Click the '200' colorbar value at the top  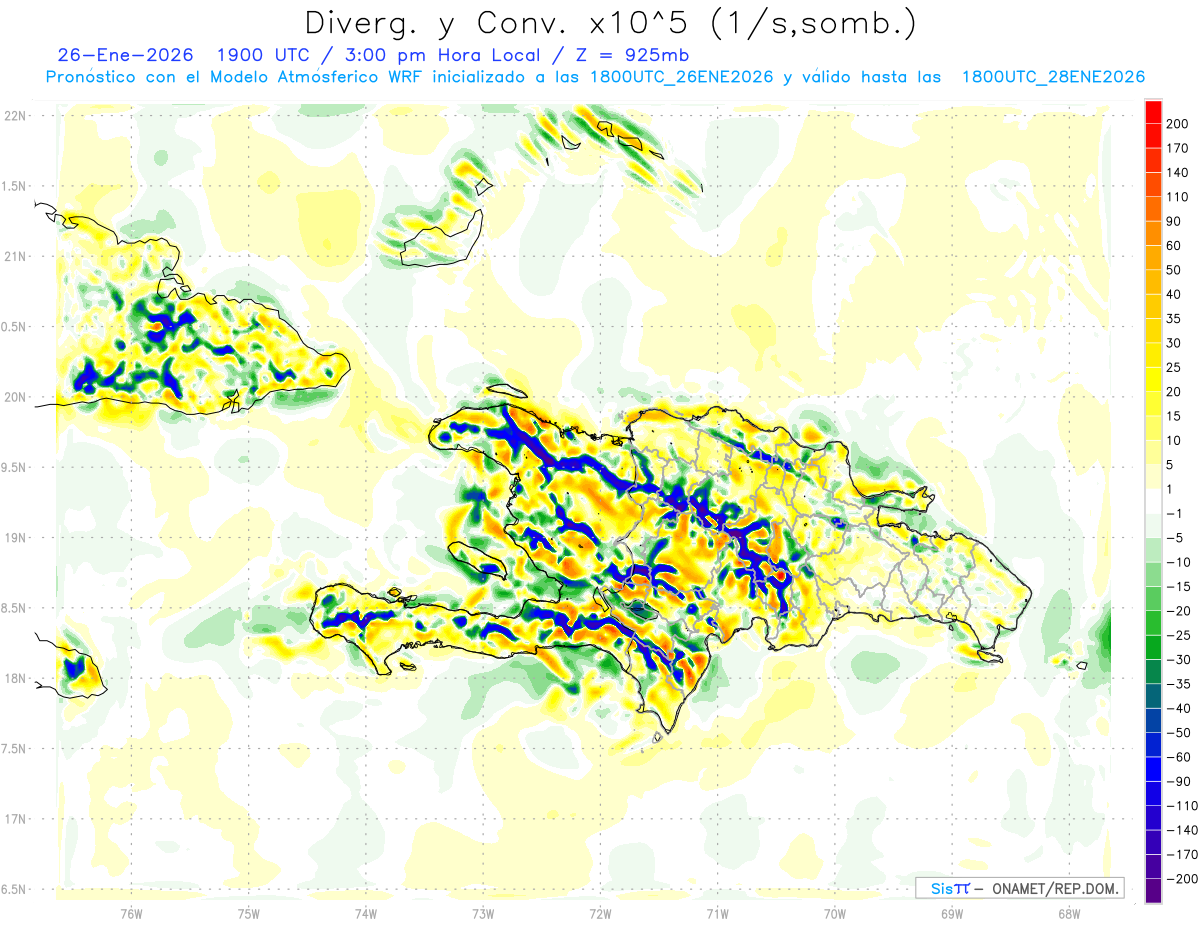1178,124
